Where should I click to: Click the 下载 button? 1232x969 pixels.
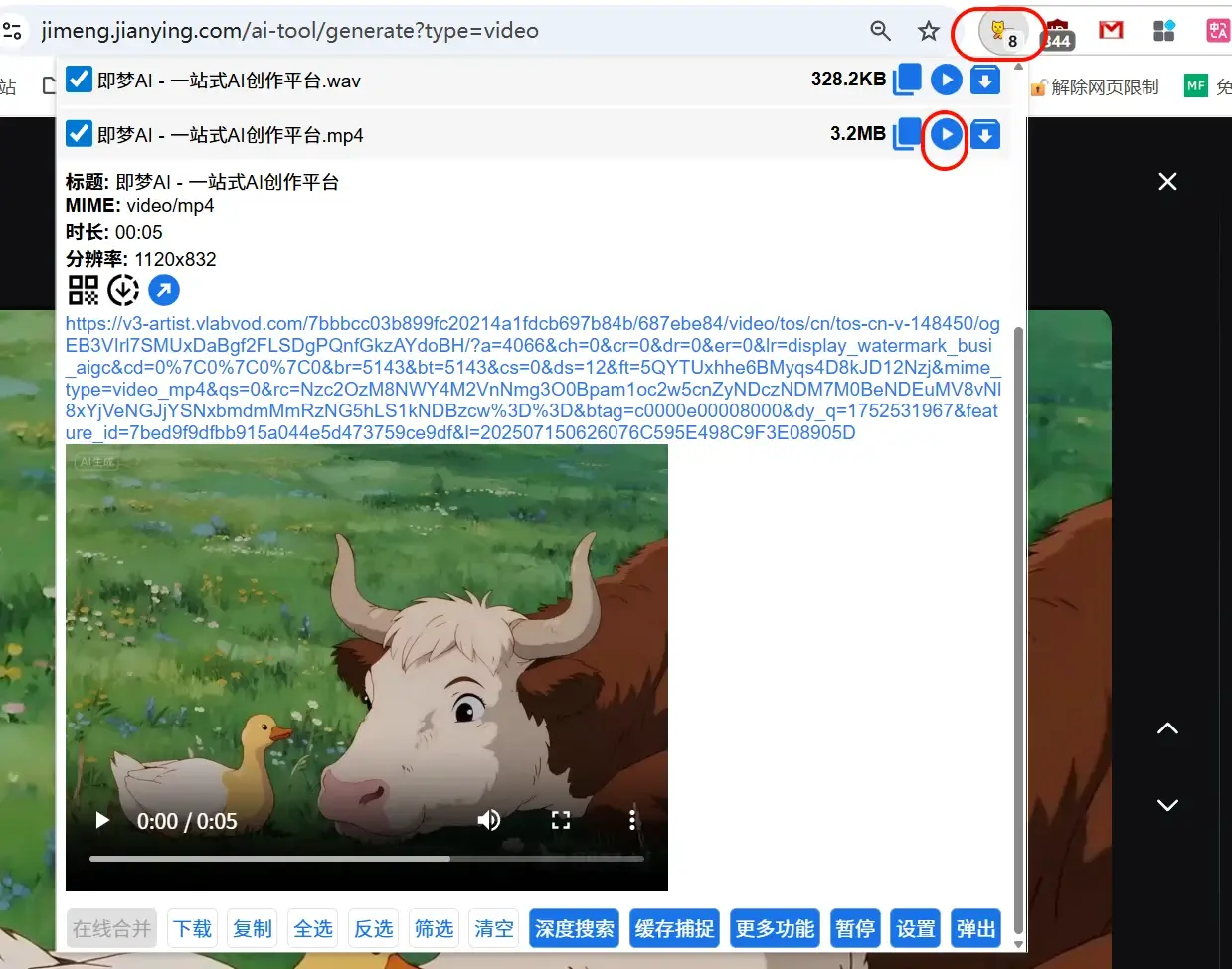[x=192, y=928]
